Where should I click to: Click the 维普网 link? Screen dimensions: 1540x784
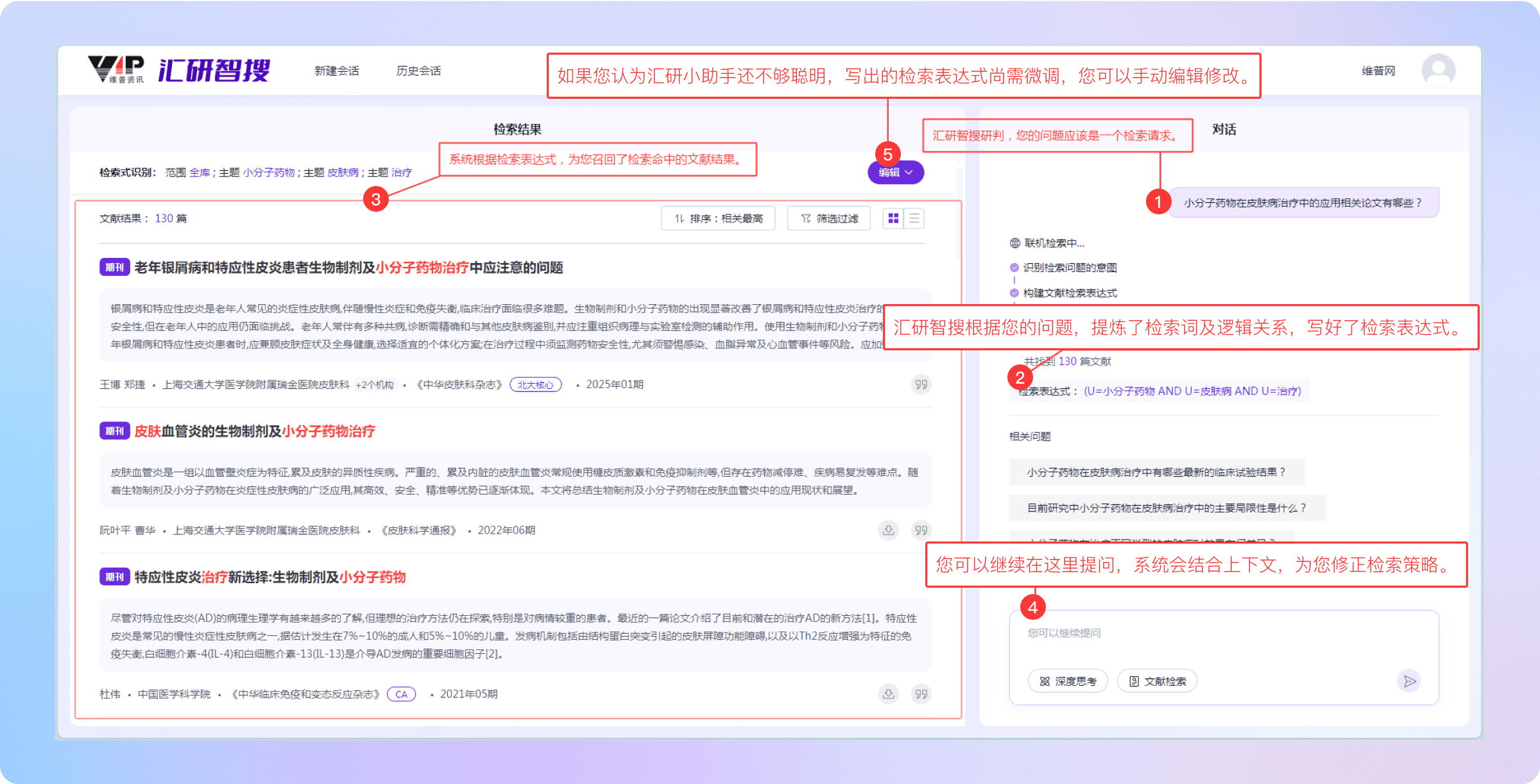click(1378, 71)
